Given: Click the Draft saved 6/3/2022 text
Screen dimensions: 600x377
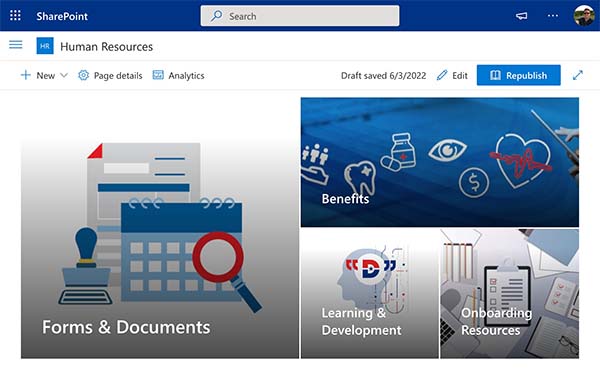Looking at the screenshot, I should pos(383,76).
